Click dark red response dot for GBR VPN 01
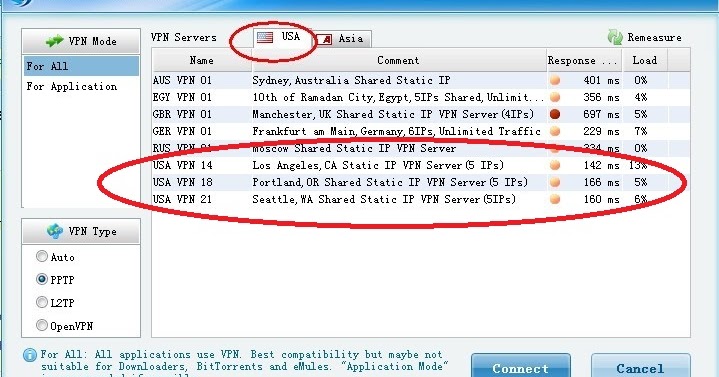719x377 pixels. 555,114
